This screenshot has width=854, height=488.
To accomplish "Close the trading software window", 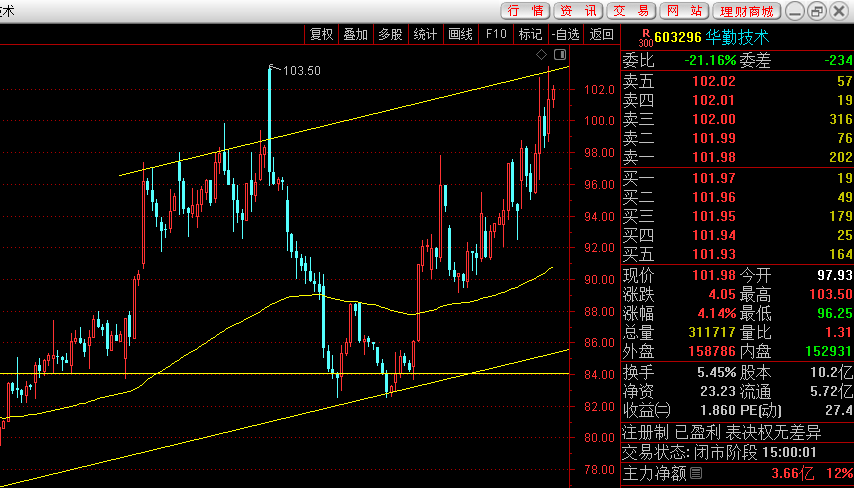I will 839,11.
